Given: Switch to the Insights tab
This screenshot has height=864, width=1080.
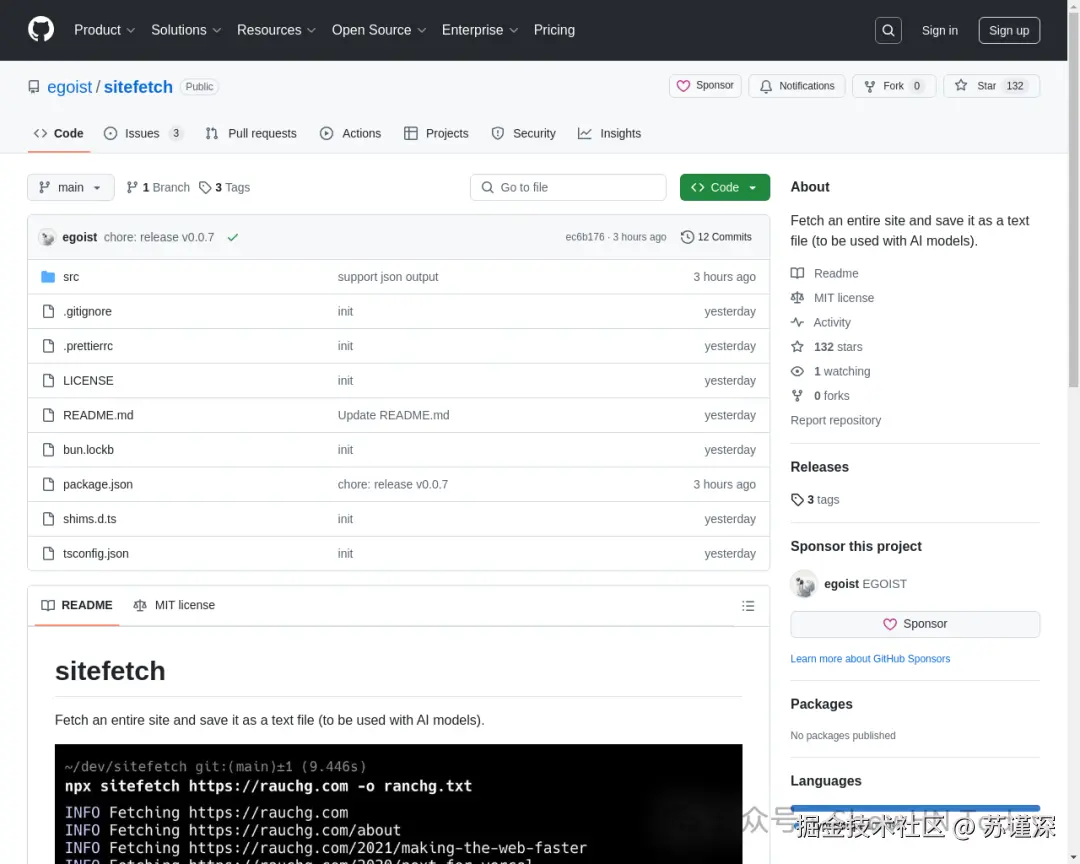Looking at the screenshot, I should [610, 134].
